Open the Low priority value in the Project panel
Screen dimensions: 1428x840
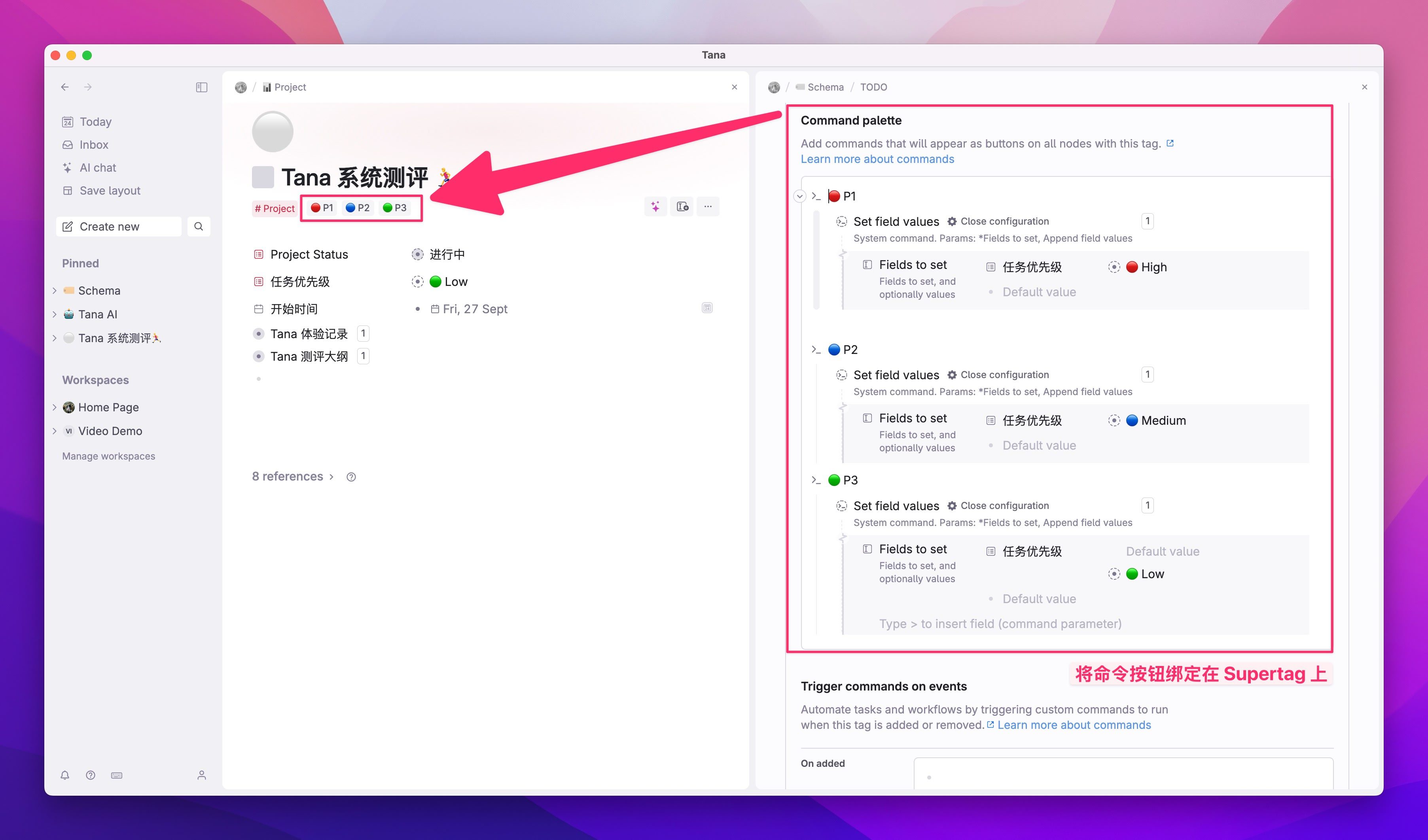[x=449, y=282]
